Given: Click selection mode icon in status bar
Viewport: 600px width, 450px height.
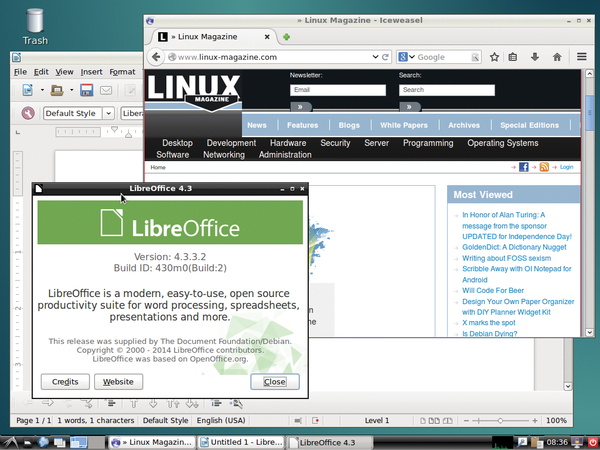Looking at the screenshot, I should (x=298, y=421).
